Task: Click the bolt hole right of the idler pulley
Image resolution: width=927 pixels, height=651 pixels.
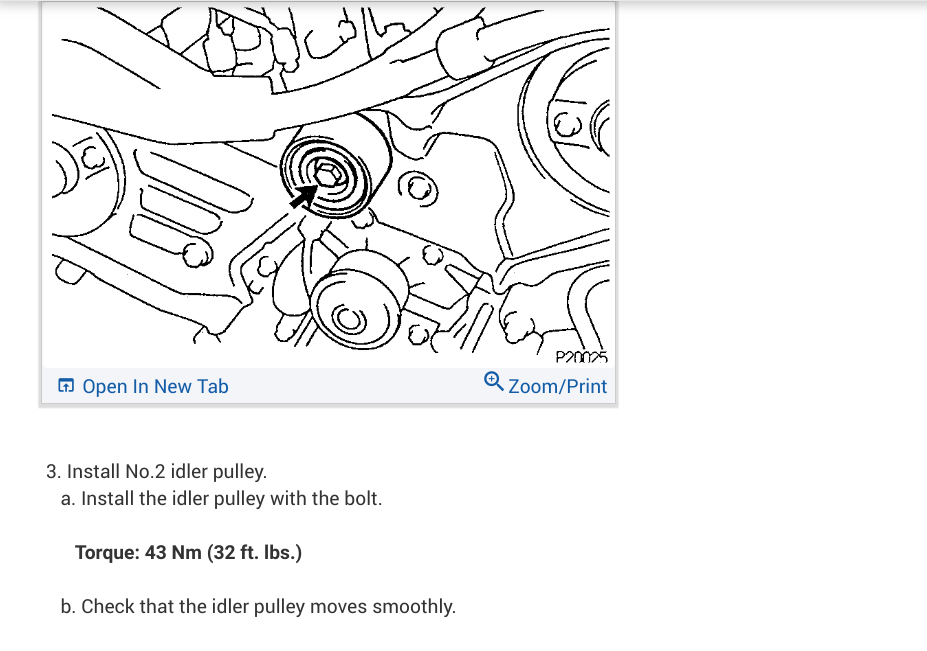Action: [x=418, y=189]
